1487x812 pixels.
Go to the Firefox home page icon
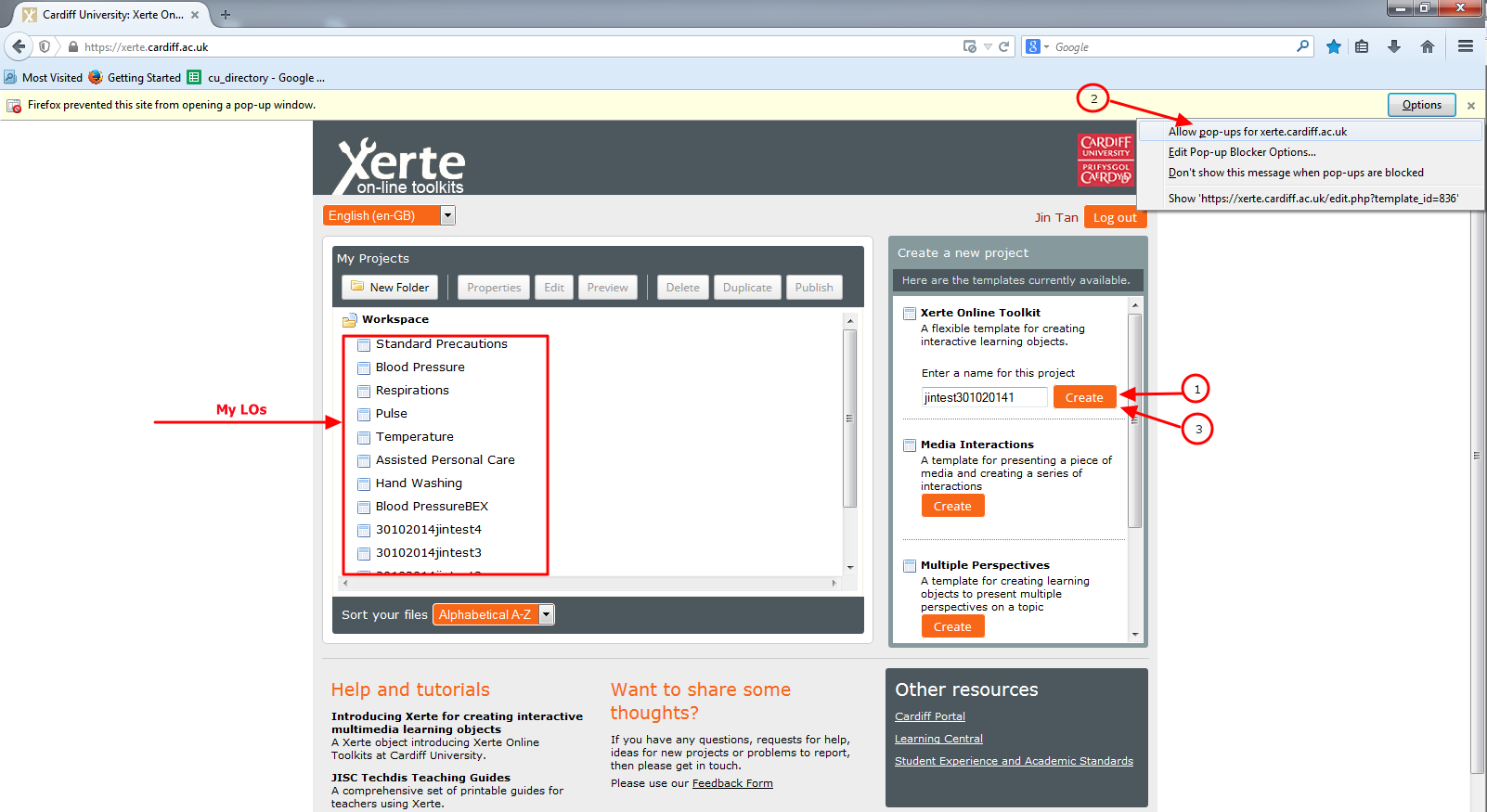pyautogui.click(x=1428, y=46)
